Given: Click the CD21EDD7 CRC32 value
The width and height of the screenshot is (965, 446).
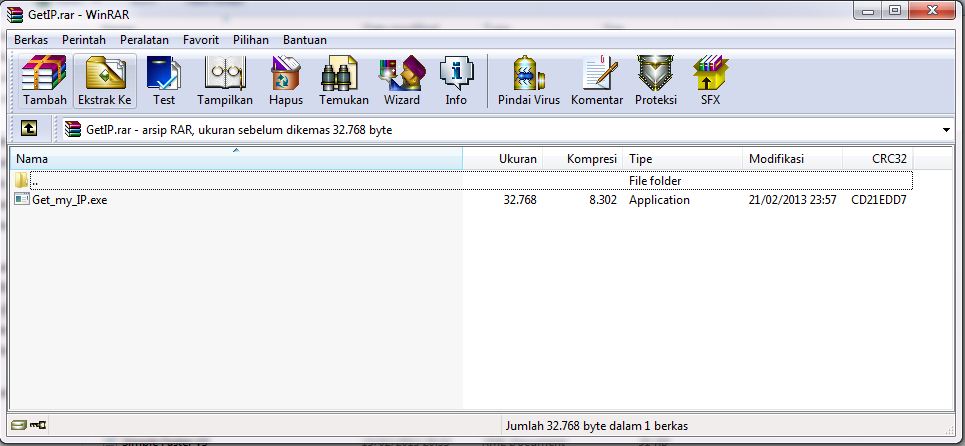Looking at the screenshot, I should pos(879,200).
